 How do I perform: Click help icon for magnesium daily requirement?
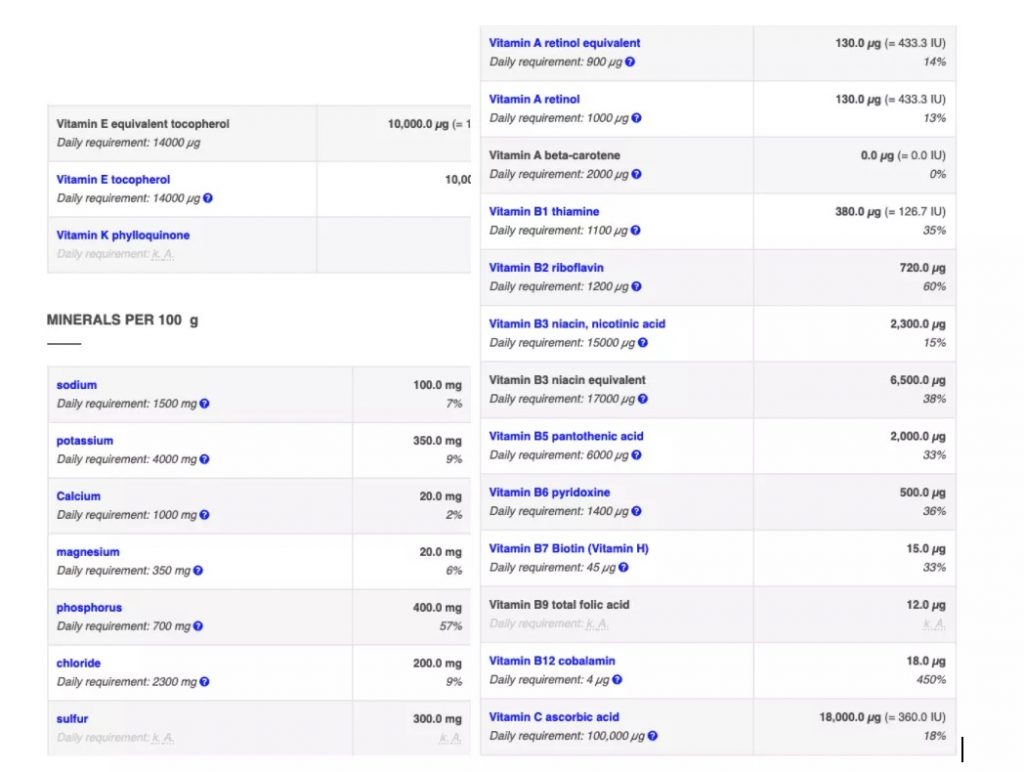198,571
